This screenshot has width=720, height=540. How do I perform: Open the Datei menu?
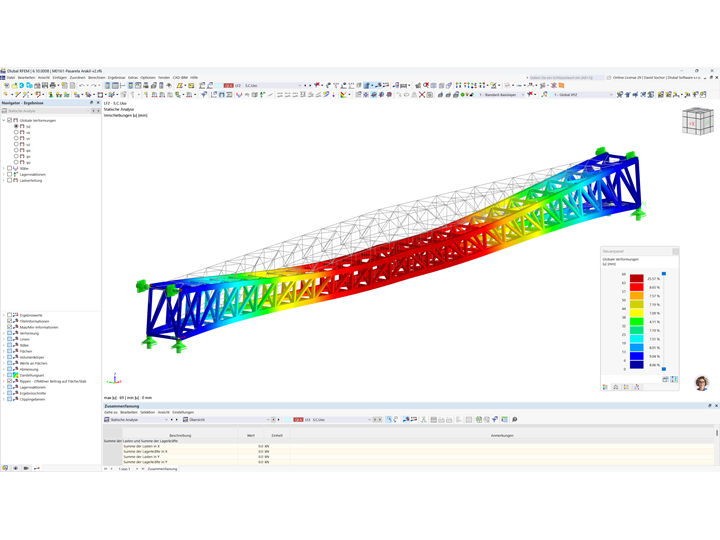click(x=11, y=78)
